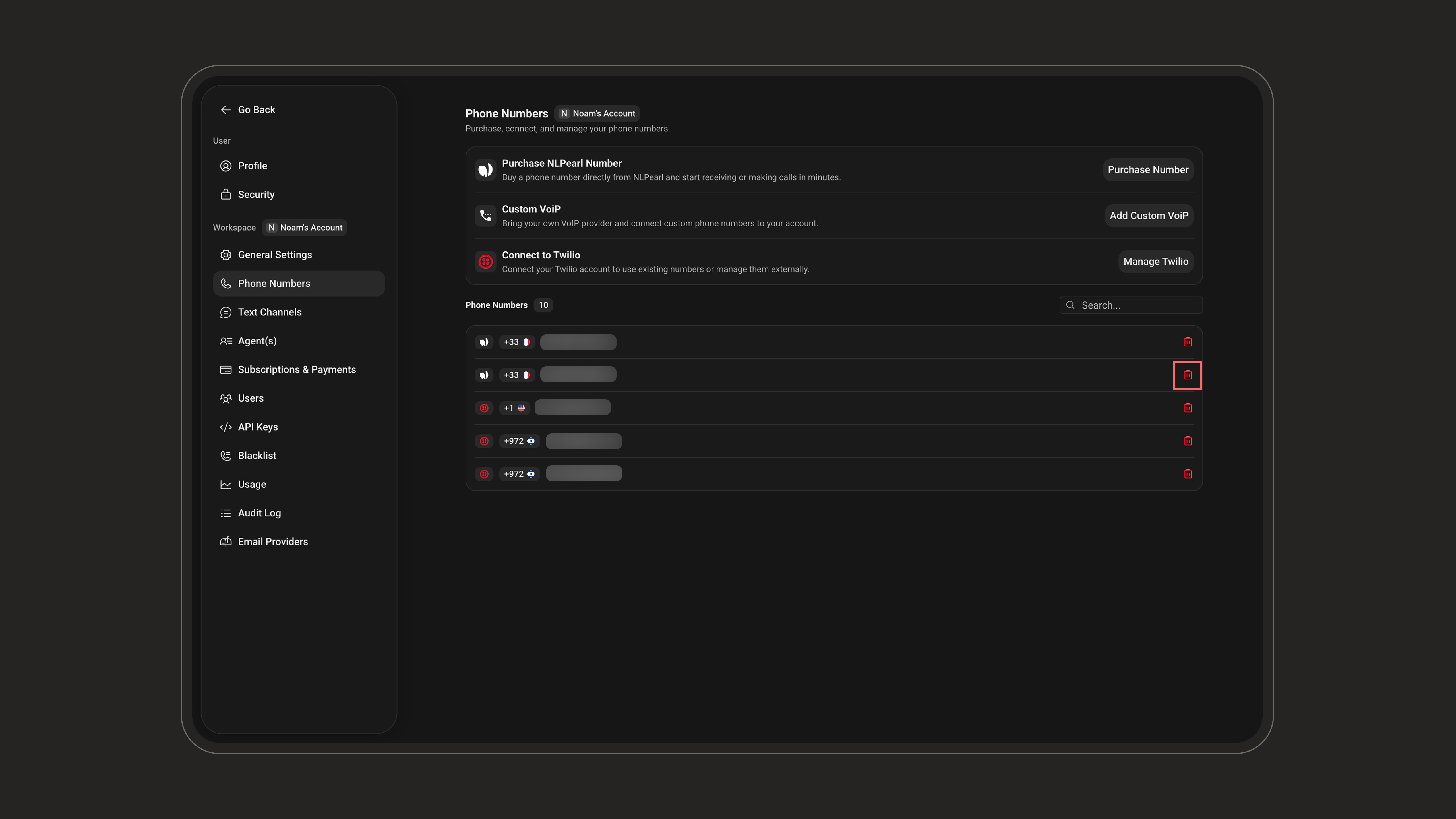Click the Audit Log list icon

[226, 513]
